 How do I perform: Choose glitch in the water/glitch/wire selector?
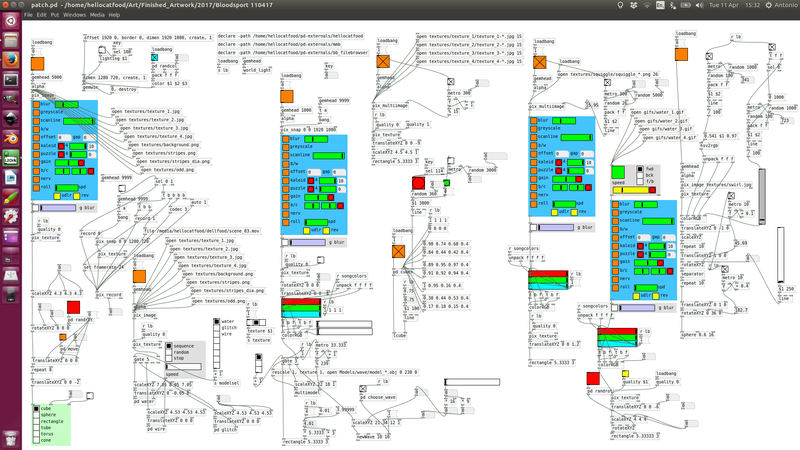tap(216, 328)
